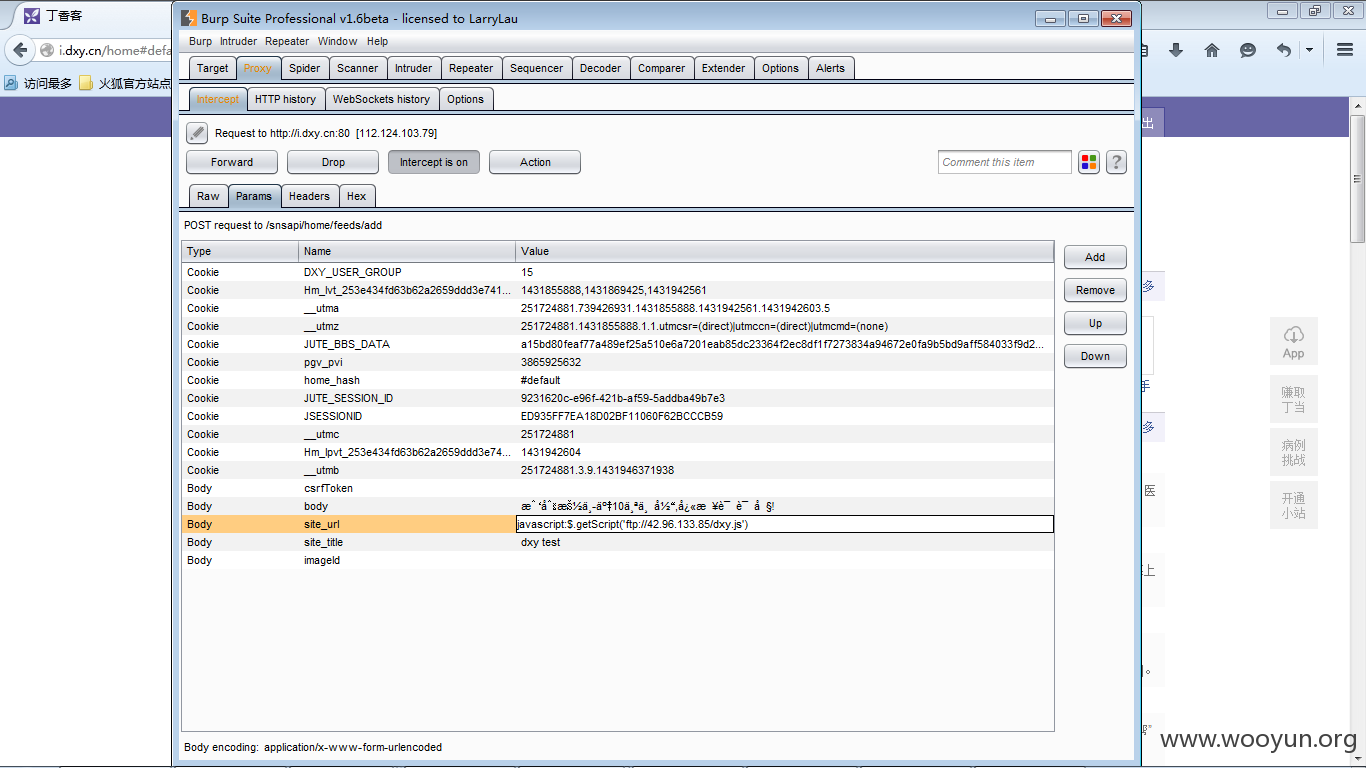Select the JSESSIONID cookie row
1366x768 pixels.
pyautogui.click(x=618, y=416)
